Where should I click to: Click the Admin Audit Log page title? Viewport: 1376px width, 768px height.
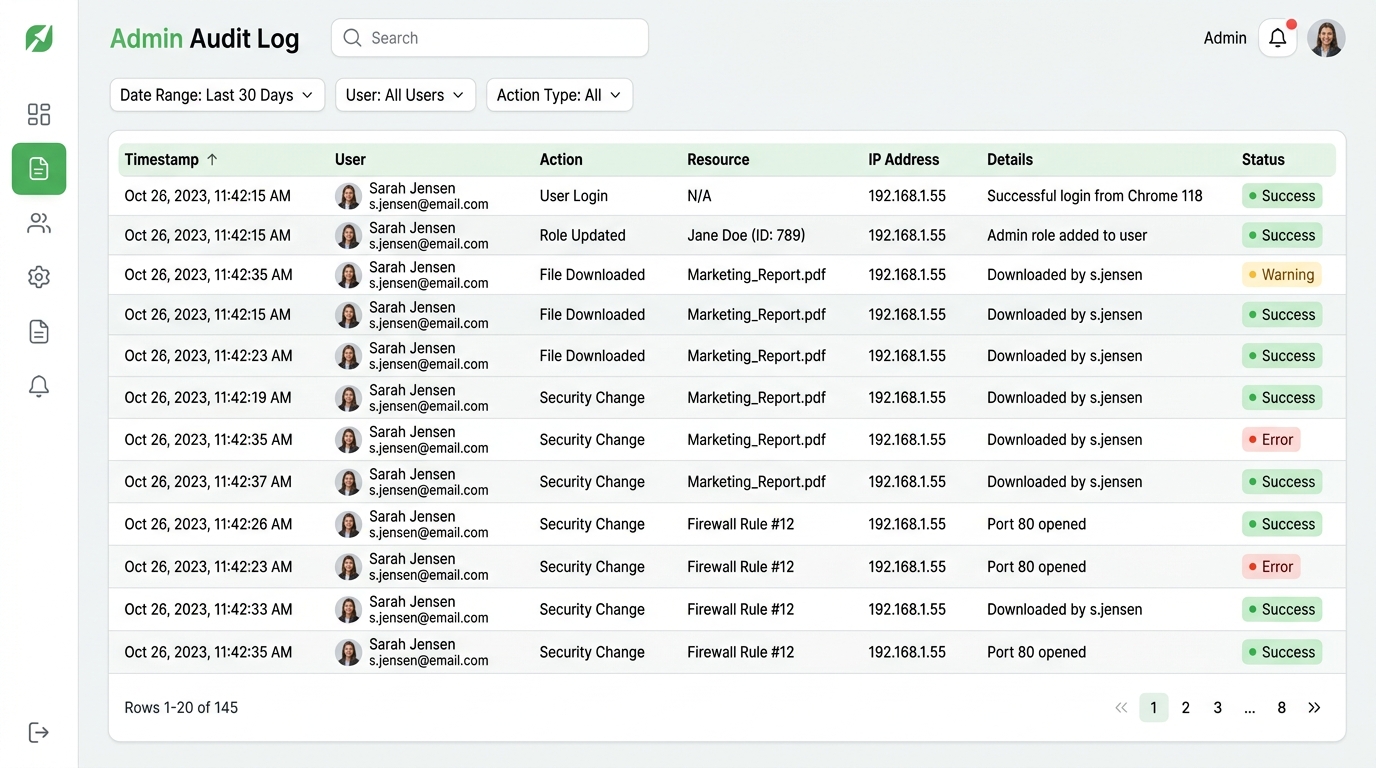click(205, 39)
